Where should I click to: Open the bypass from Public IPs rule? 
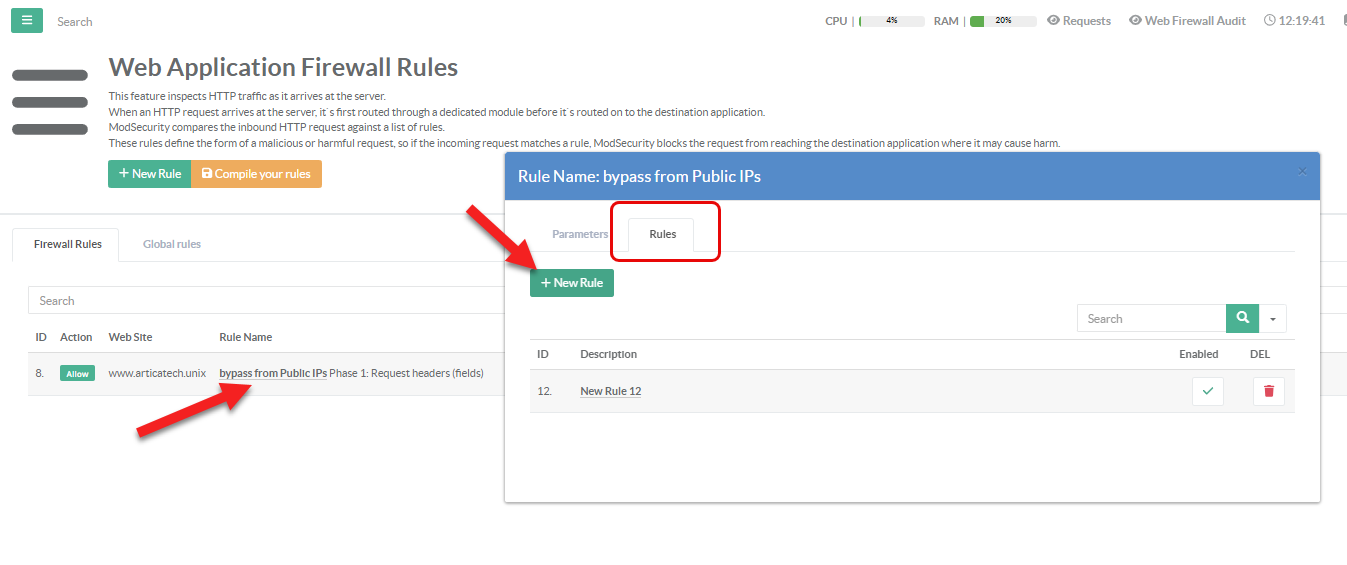click(x=273, y=374)
